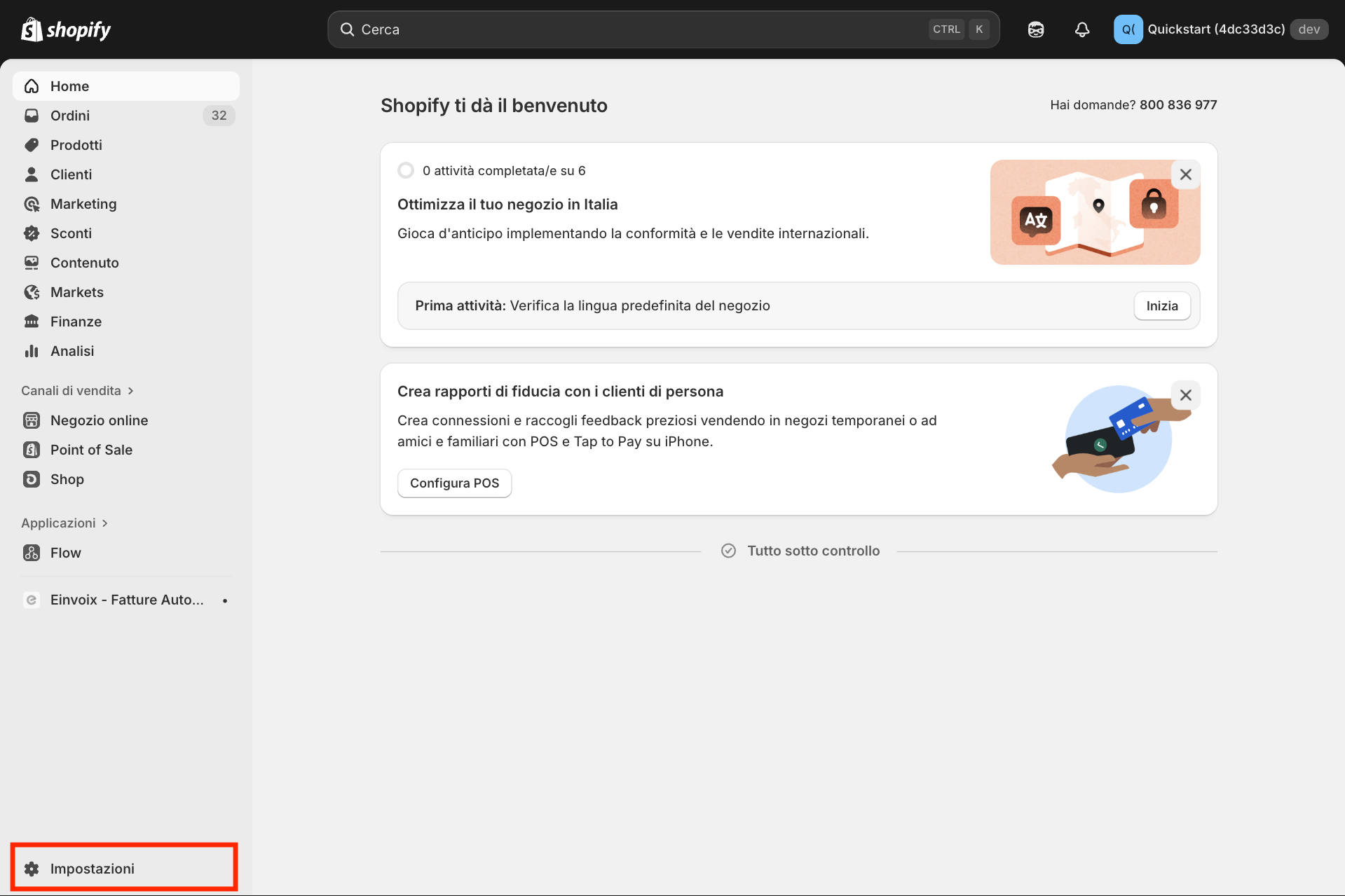Click the support avatar icon beside notifications
The width and height of the screenshot is (1345, 896).
click(x=1035, y=29)
